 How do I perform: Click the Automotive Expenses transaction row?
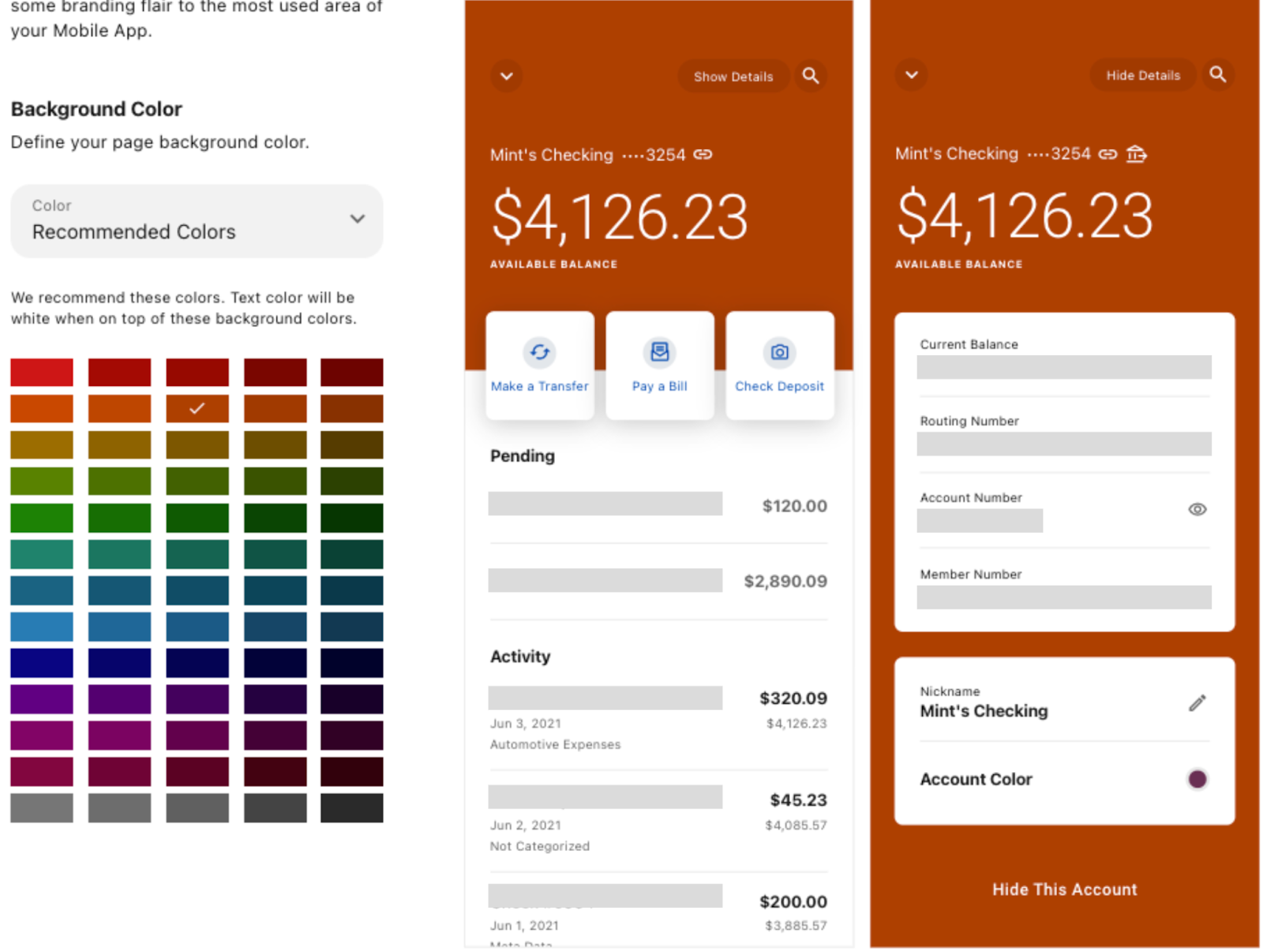[x=658, y=720]
